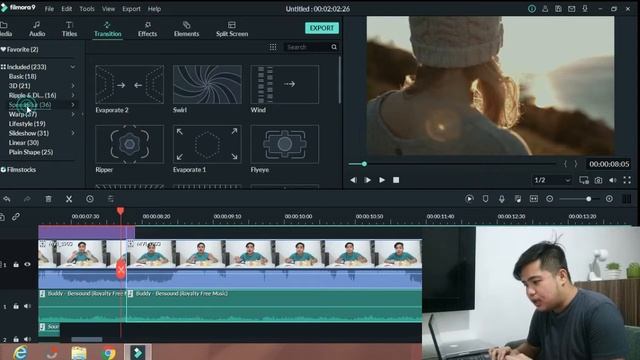The image size is (640, 360).
Task: Mute audio track 1 speaker icon
Action: pyautogui.click(x=27, y=306)
